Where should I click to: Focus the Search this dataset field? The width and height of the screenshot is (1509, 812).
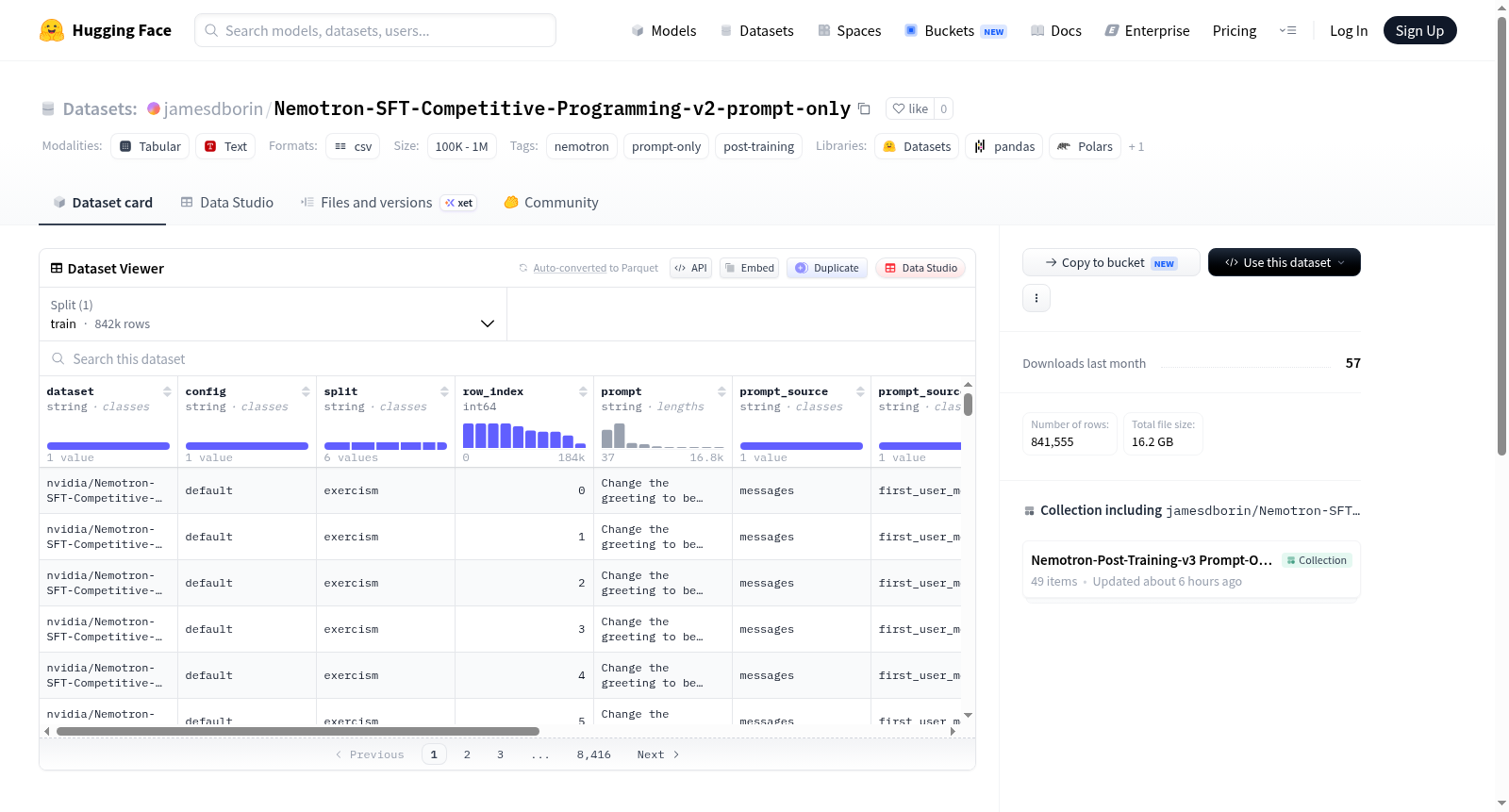pos(507,359)
